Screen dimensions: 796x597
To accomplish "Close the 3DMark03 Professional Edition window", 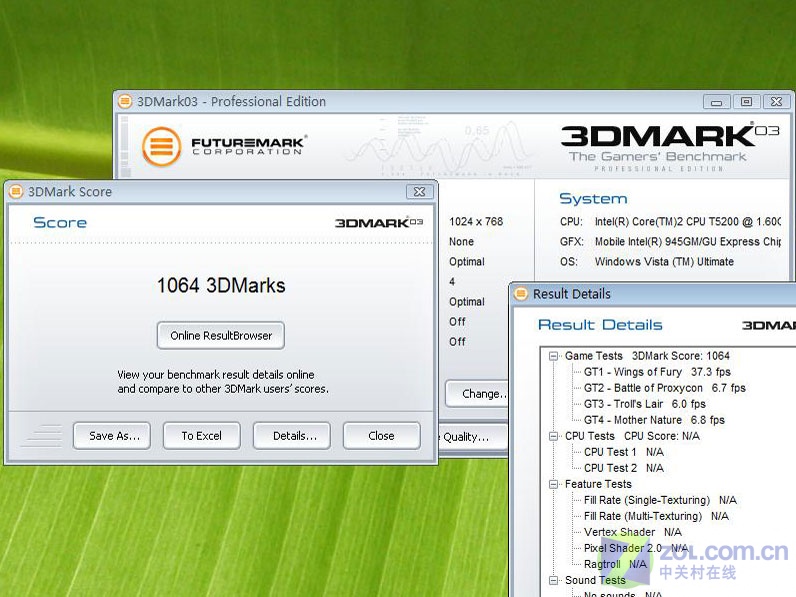I will point(776,102).
